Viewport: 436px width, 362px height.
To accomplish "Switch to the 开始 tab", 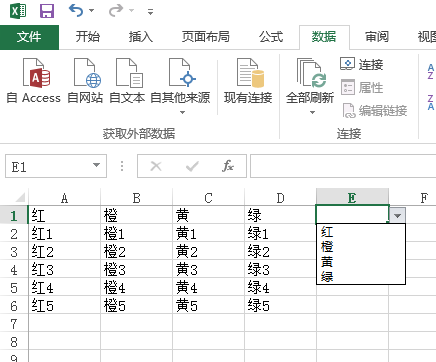I will [x=88, y=37].
